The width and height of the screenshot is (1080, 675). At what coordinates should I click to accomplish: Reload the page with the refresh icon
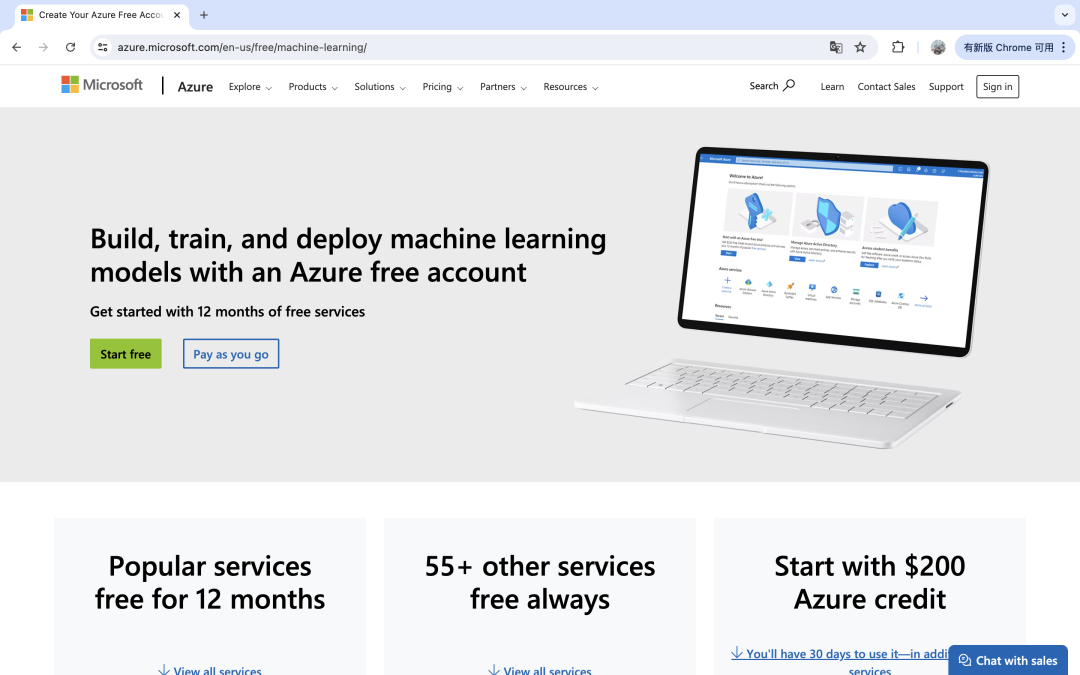(x=70, y=48)
